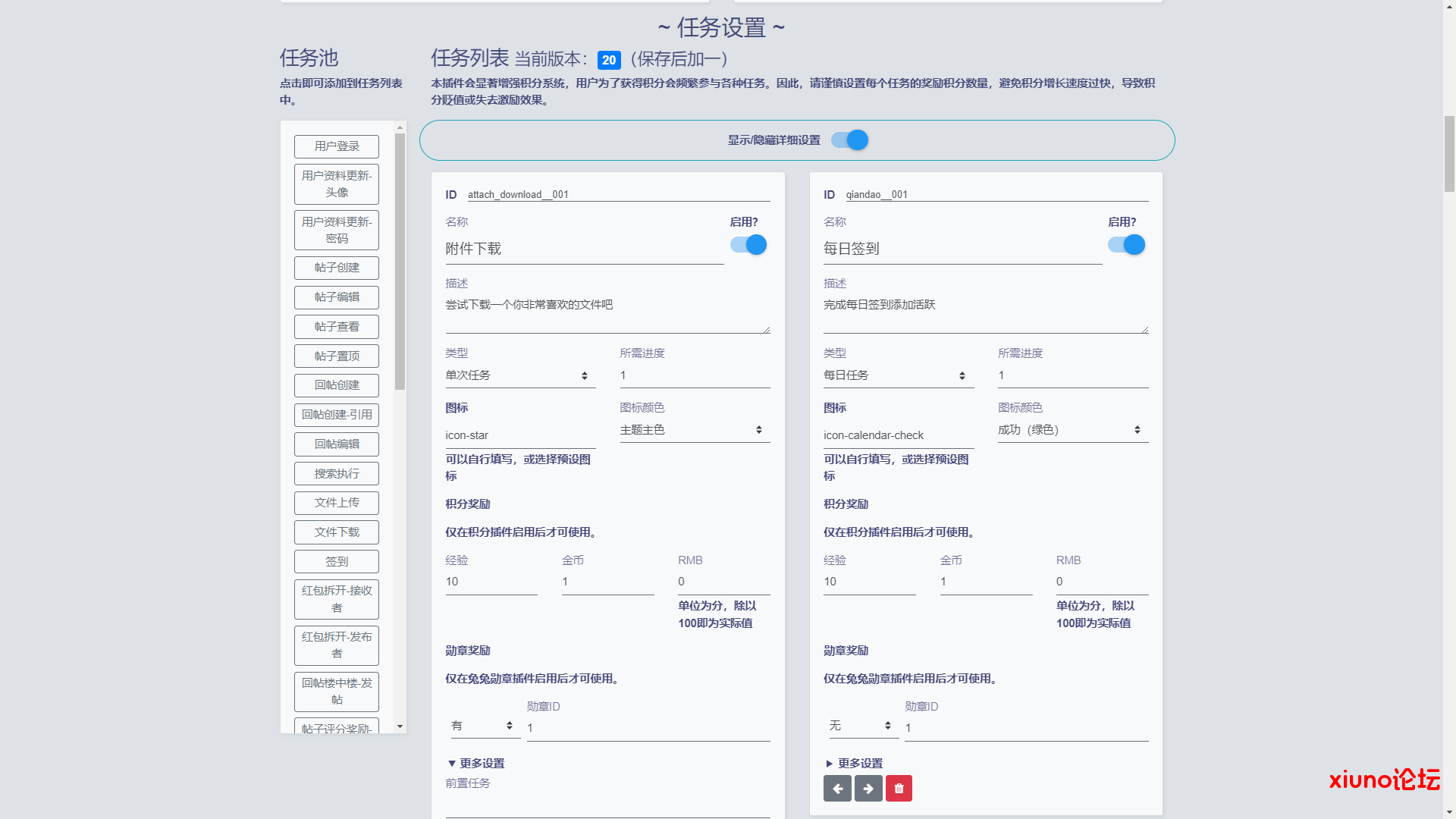Add 帖子创建 task from the pool
1456x819 pixels.
click(x=337, y=268)
